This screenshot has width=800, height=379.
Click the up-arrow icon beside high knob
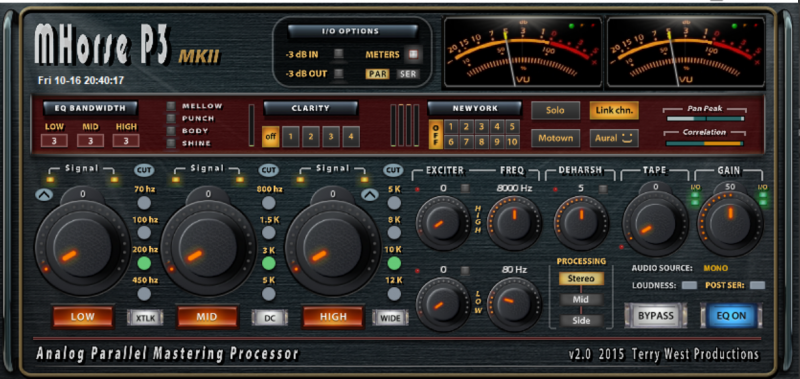coord(370,194)
